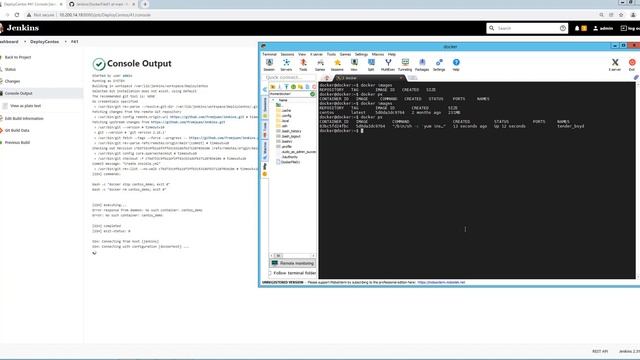Click the green go button beside SFTP path

point(313,94)
